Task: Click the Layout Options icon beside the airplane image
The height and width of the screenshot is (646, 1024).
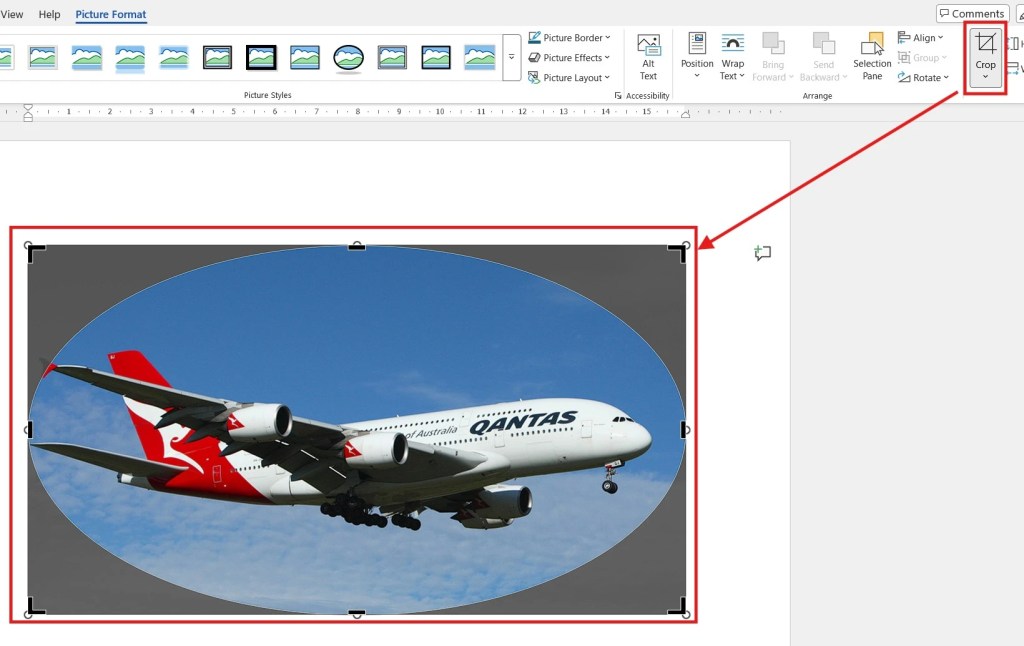Action: pos(762,253)
